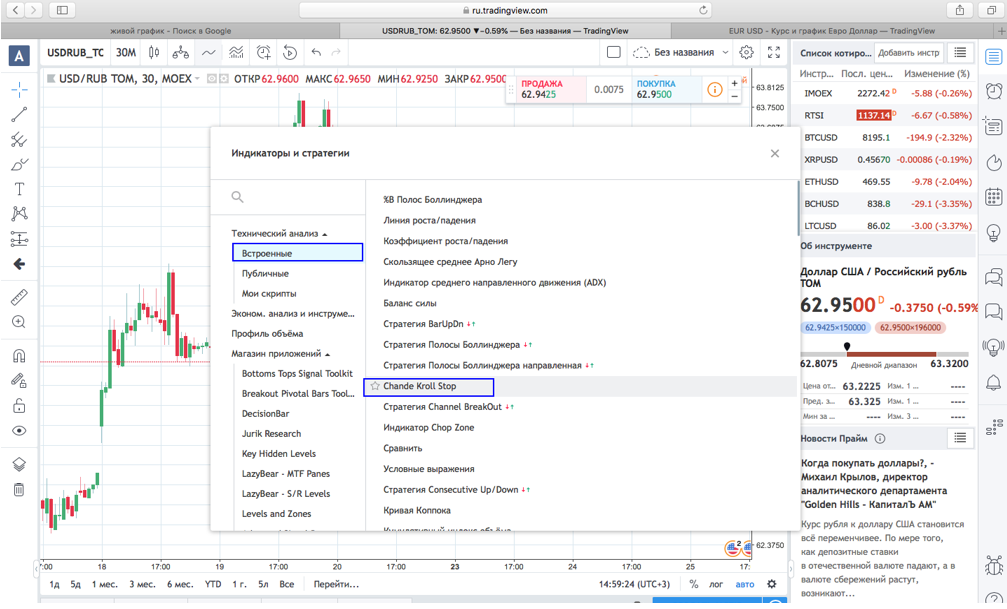Select the Встроенные category

(x=297, y=253)
